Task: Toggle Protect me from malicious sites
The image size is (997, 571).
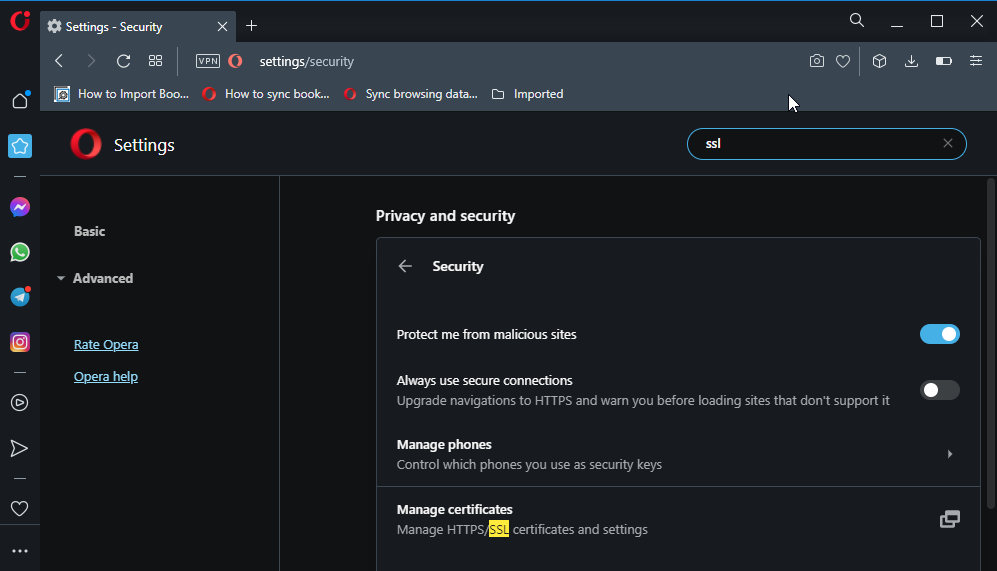Action: click(x=939, y=334)
